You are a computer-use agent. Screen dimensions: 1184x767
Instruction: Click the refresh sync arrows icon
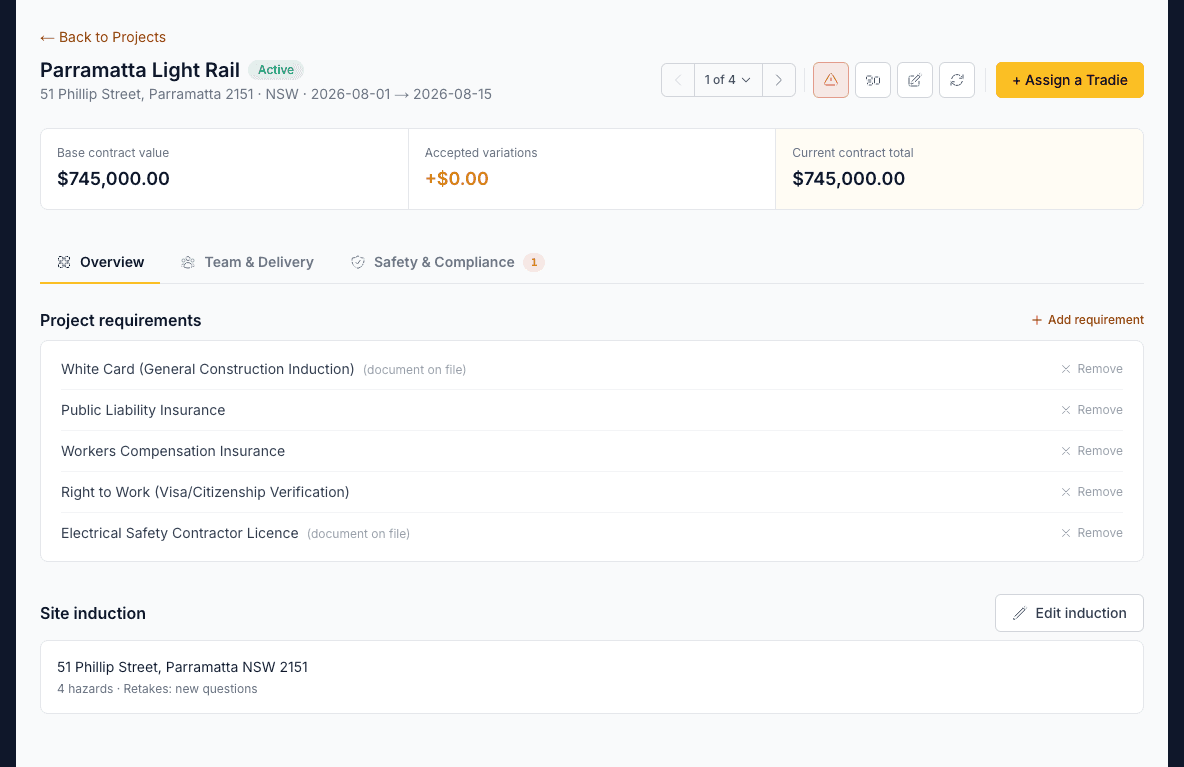pos(957,80)
